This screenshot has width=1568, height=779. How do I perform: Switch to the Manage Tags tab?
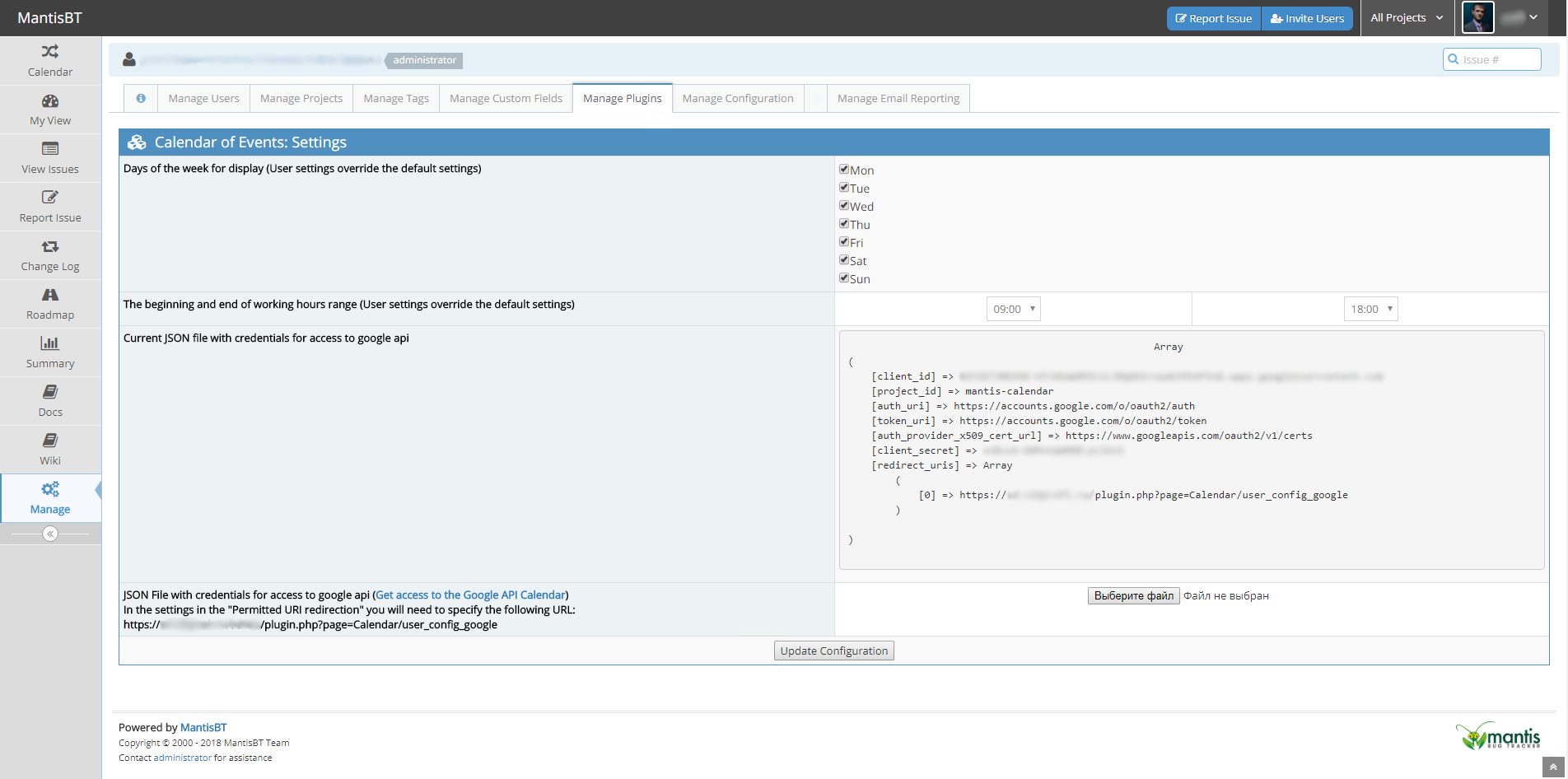click(x=396, y=98)
